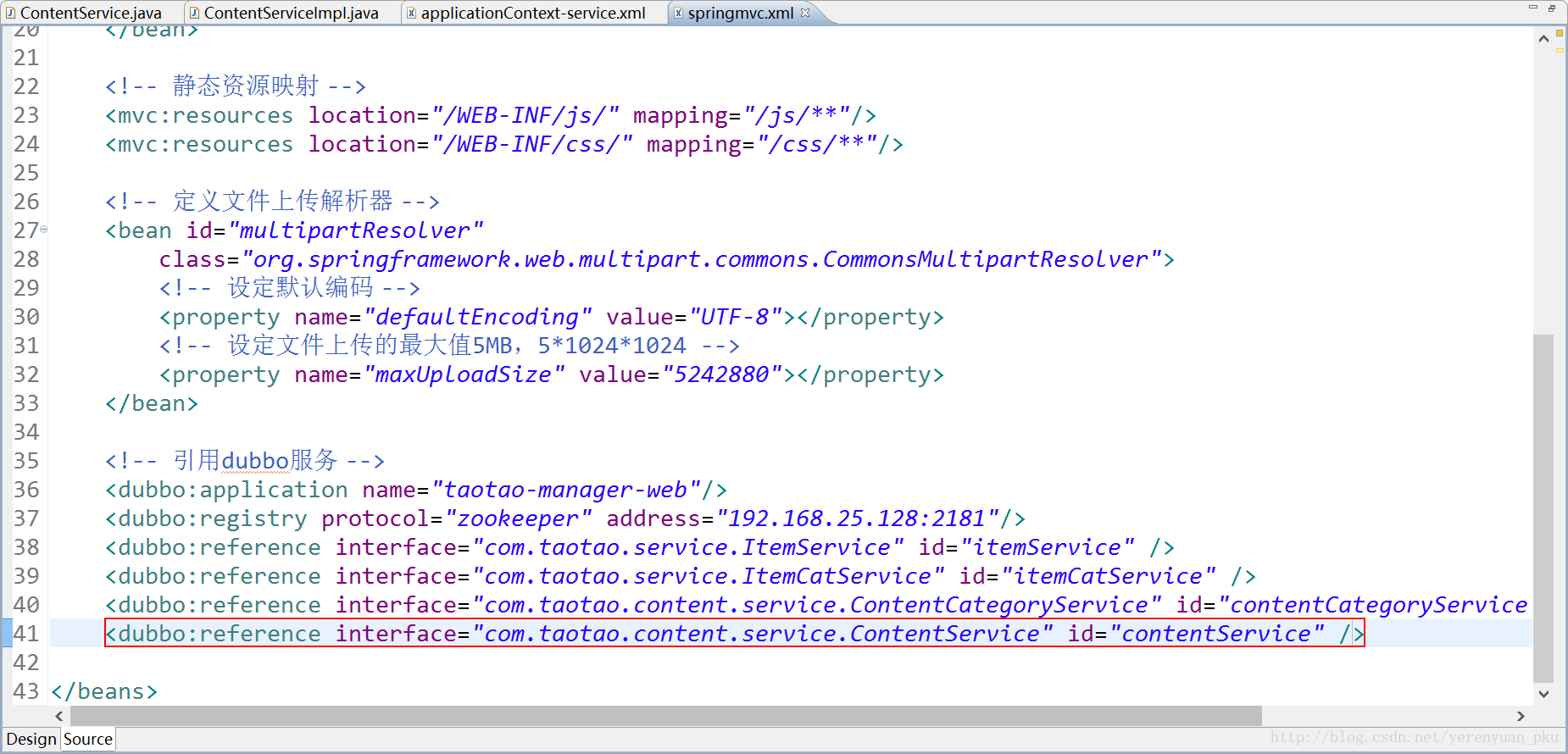
Task: Click the vertical scrollbar down arrow
Action: [1543, 694]
